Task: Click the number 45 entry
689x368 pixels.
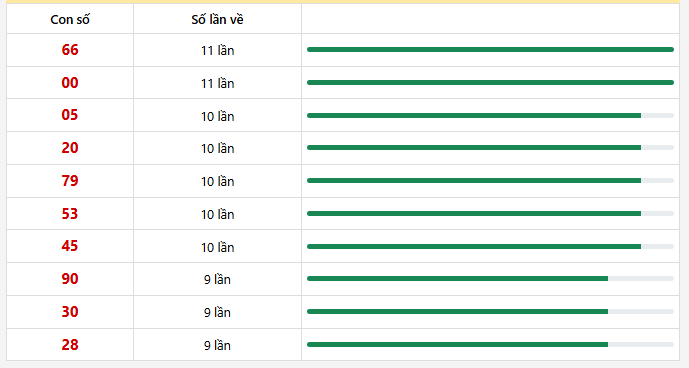Action: pos(70,246)
